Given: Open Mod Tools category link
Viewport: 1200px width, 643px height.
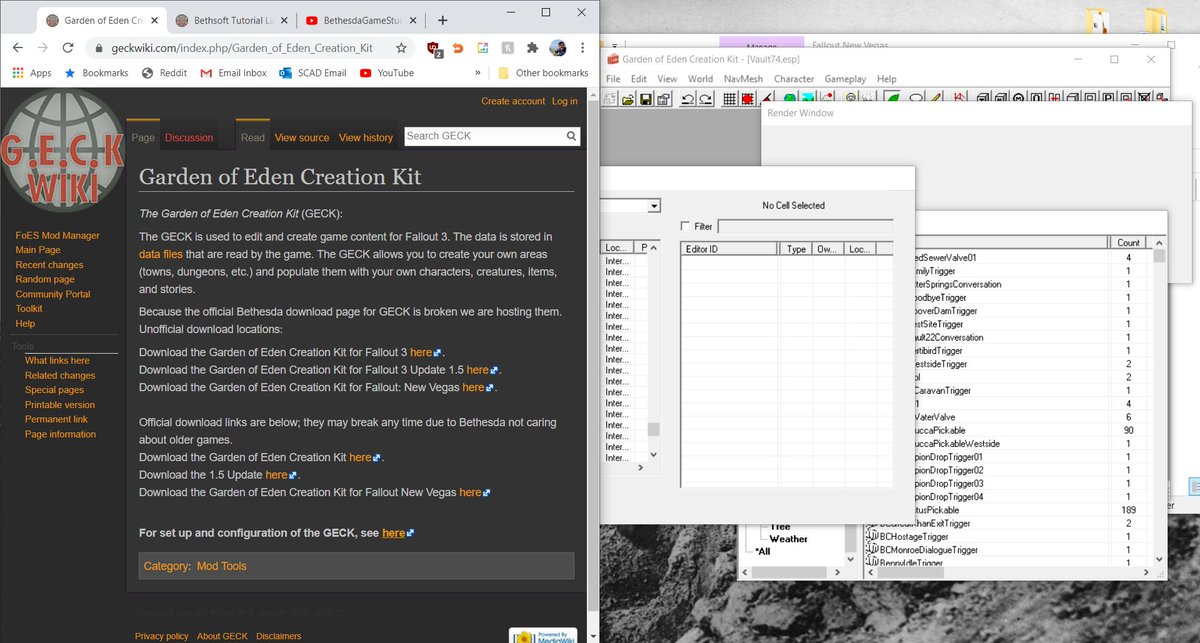Looking at the screenshot, I should click(x=221, y=566).
